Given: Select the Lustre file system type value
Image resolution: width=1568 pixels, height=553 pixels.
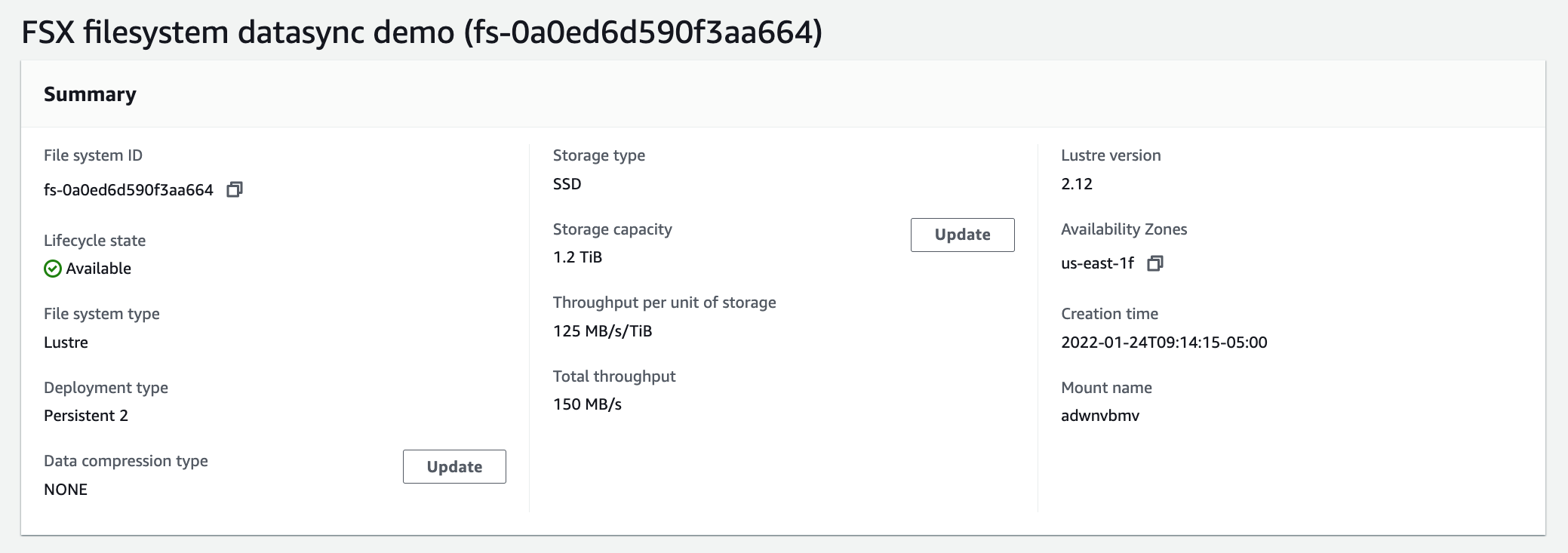Looking at the screenshot, I should (x=66, y=343).
